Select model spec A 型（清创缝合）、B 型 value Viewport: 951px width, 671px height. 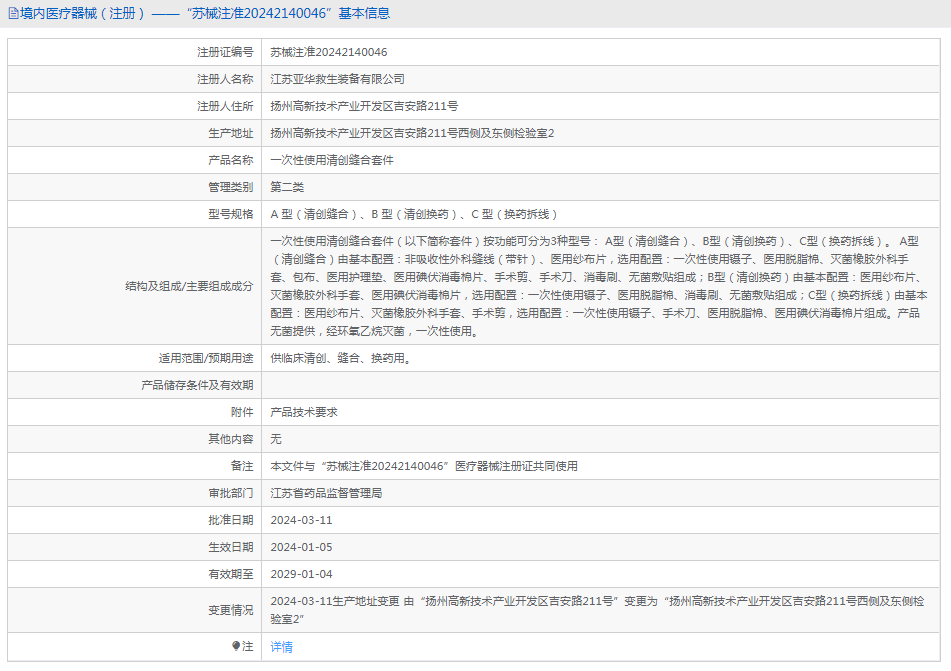(x=414, y=214)
